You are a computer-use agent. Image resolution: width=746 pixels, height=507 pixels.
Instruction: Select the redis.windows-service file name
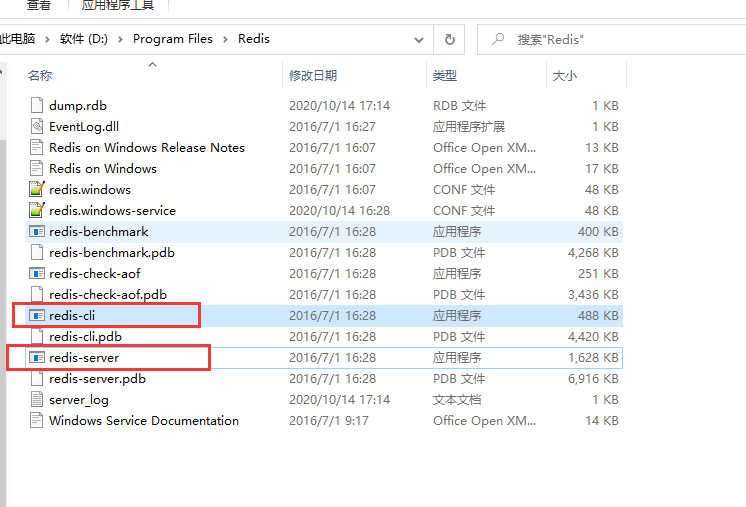pos(112,210)
